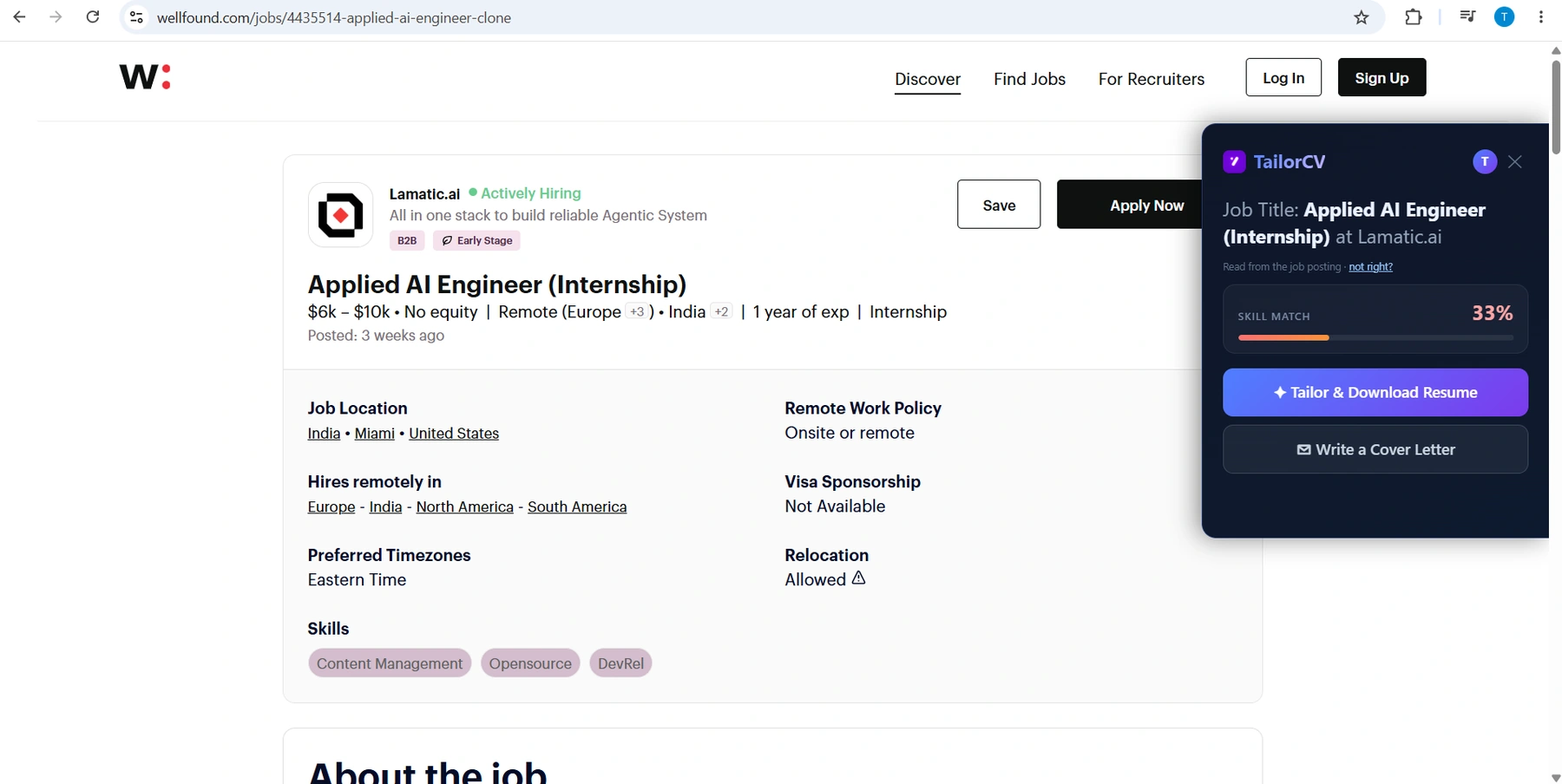Click the B2B tag

point(407,240)
